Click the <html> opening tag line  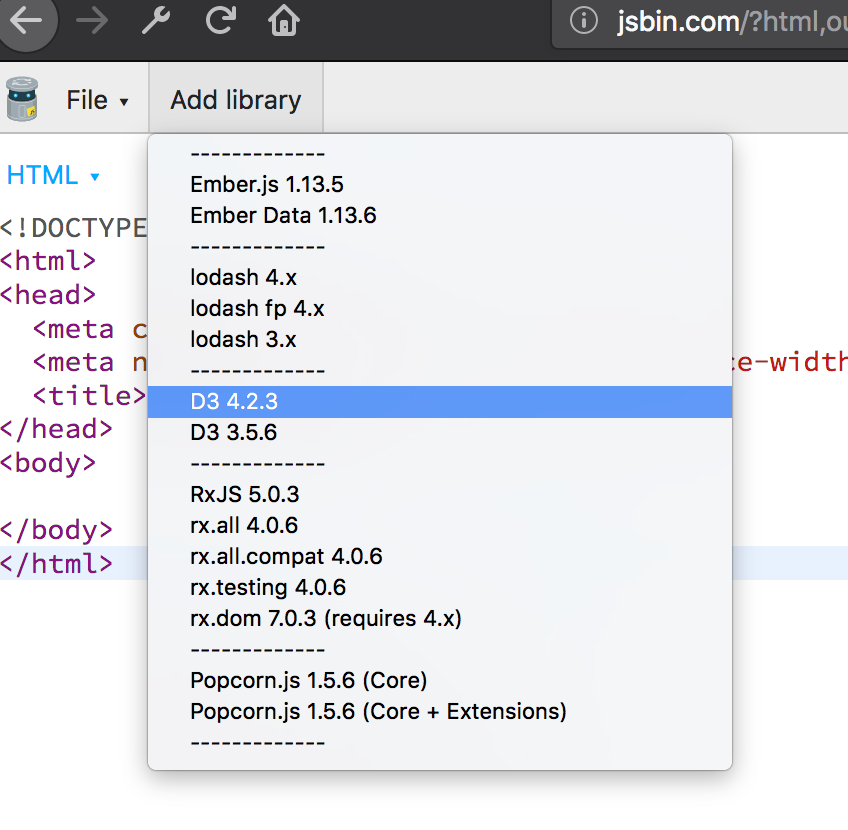(48, 261)
